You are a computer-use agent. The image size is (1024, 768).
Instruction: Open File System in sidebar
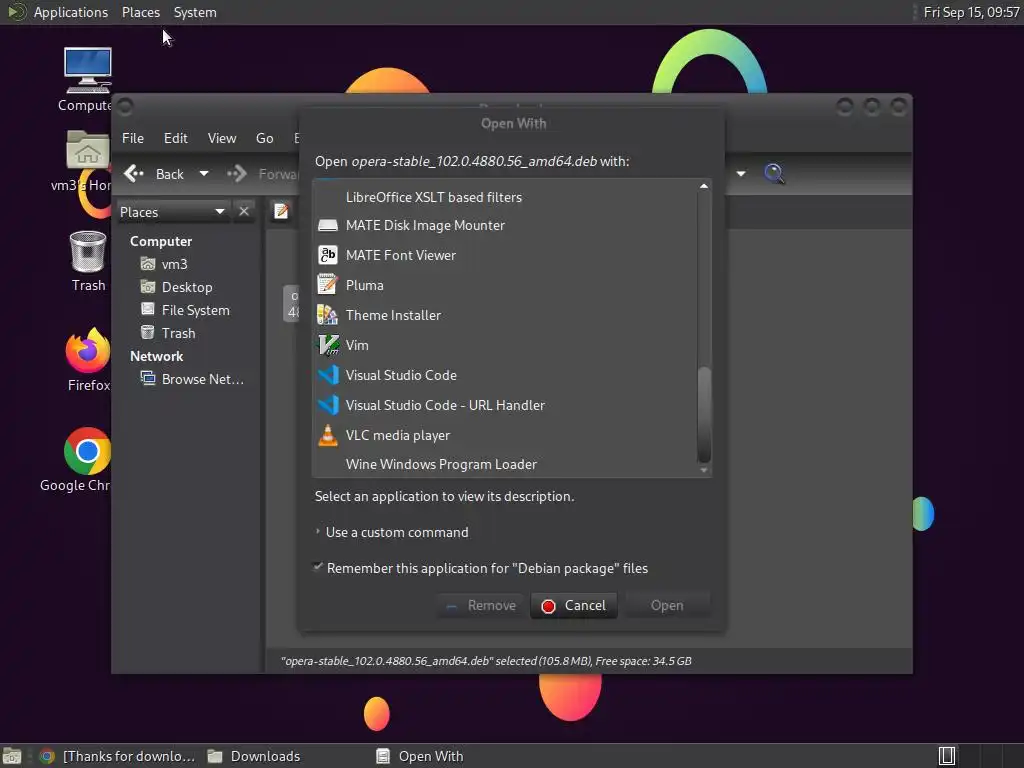pos(195,310)
